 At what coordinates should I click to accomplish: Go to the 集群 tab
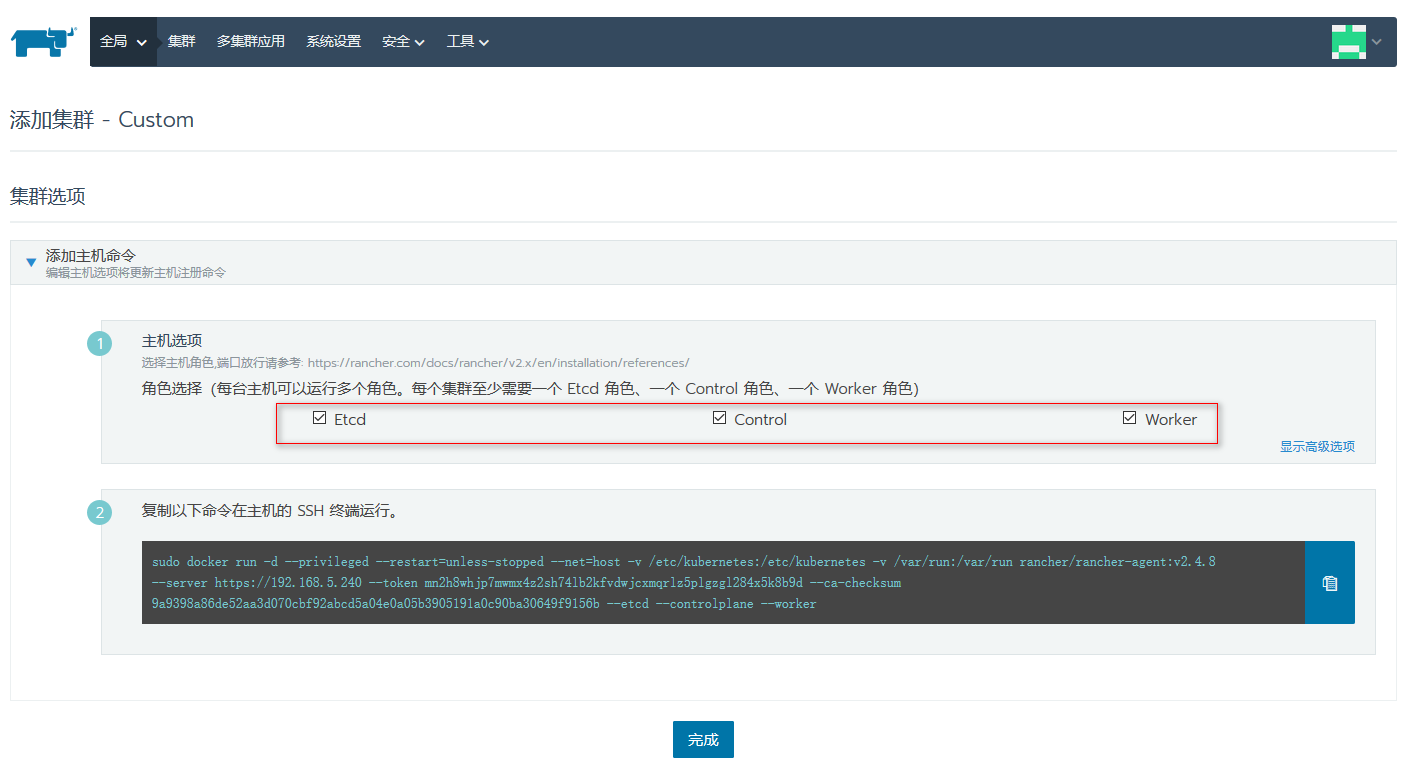click(x=182, y=42)
